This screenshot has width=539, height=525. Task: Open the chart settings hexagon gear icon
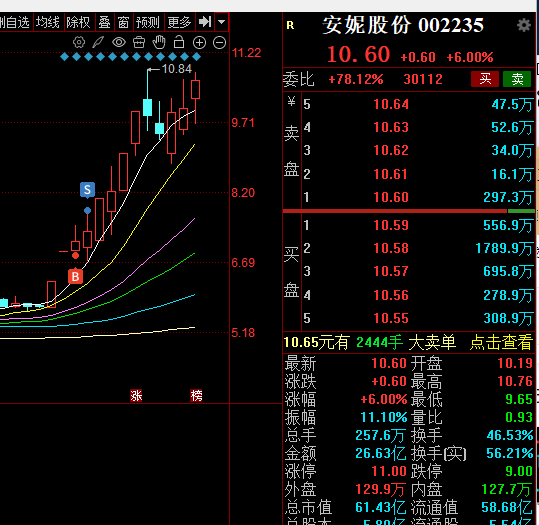pos(79,42)
